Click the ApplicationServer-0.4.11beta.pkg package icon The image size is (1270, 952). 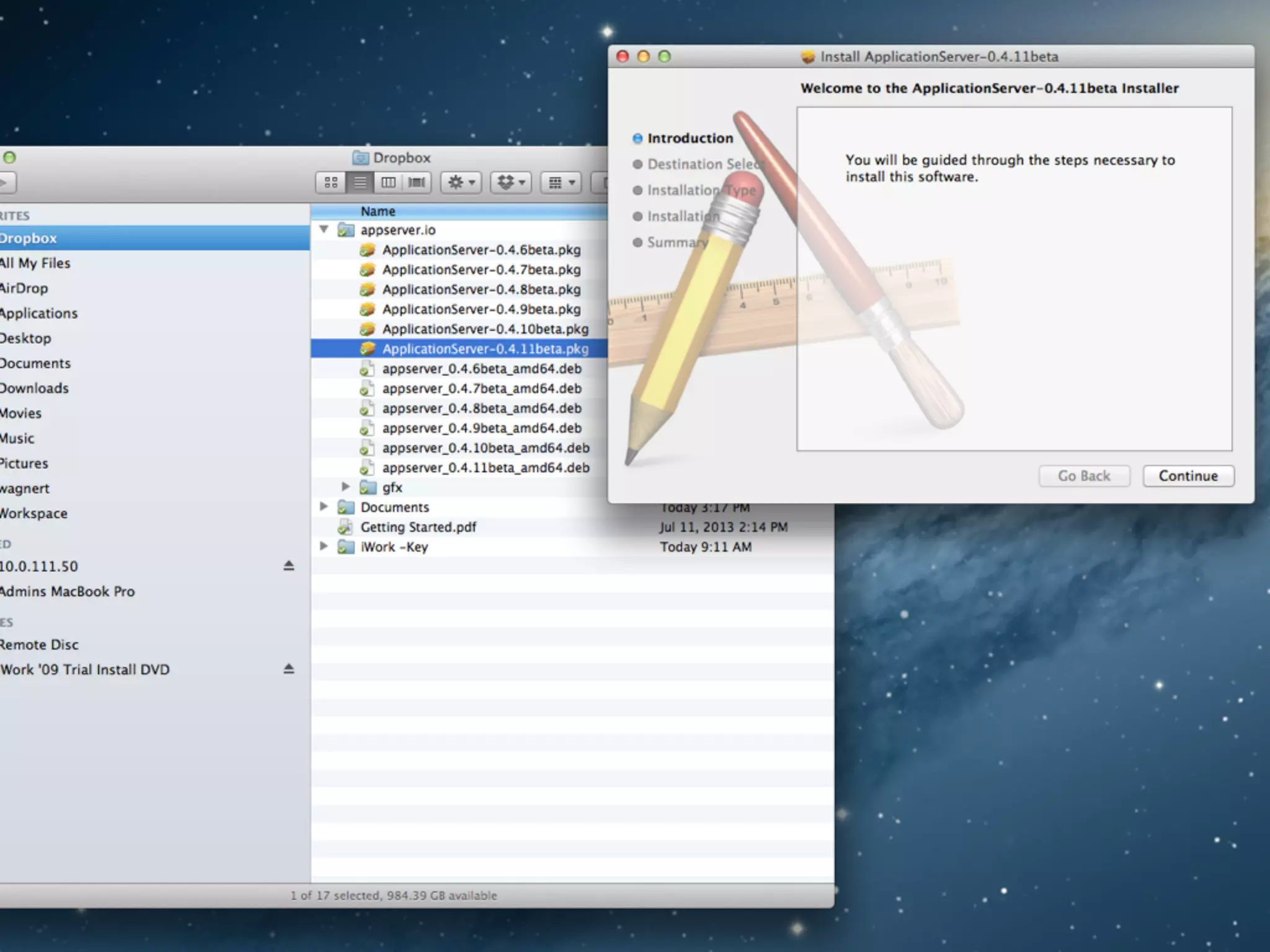[x=368, y=349]
